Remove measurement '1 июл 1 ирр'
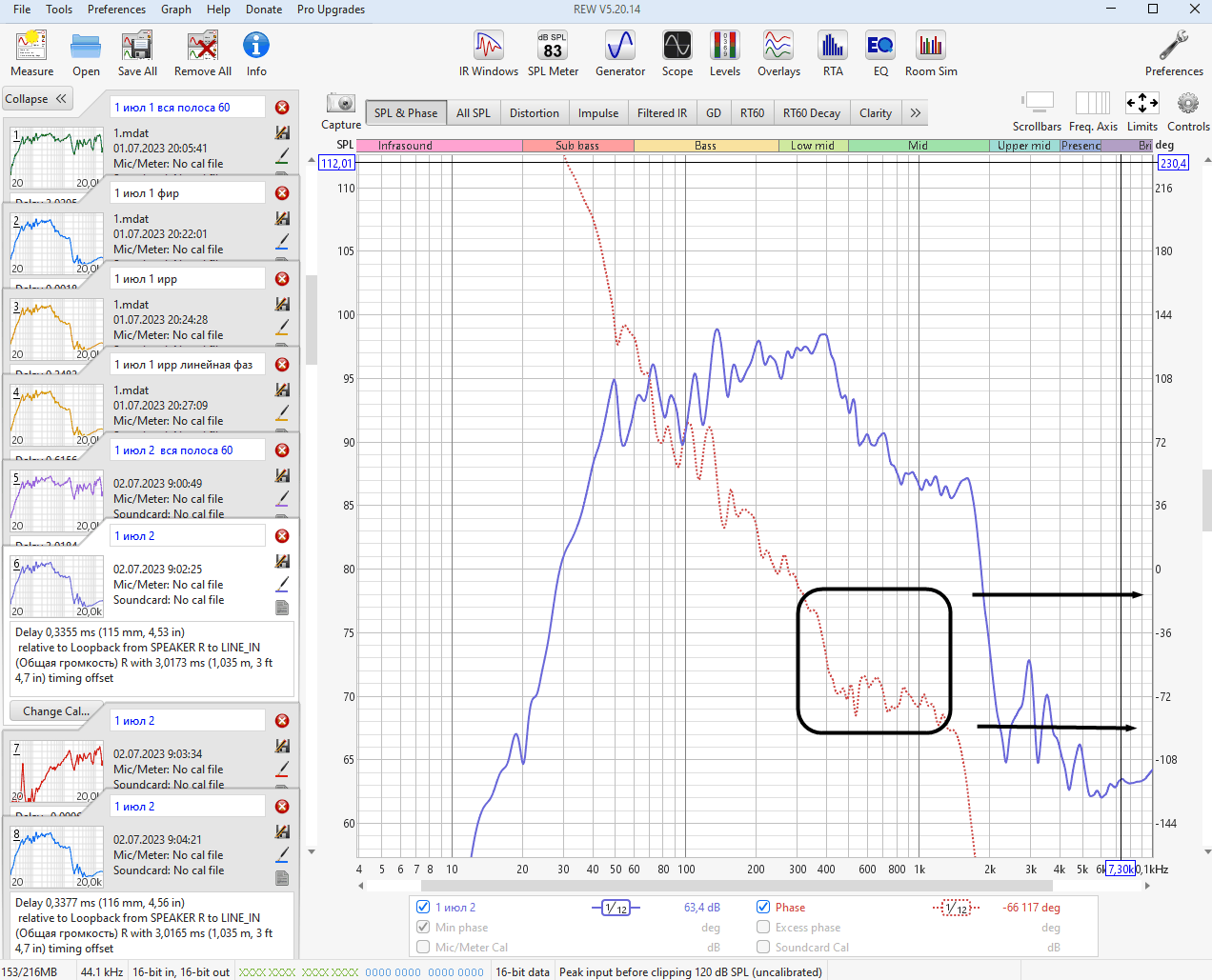 pyautogui.click(x=282, y=279)
